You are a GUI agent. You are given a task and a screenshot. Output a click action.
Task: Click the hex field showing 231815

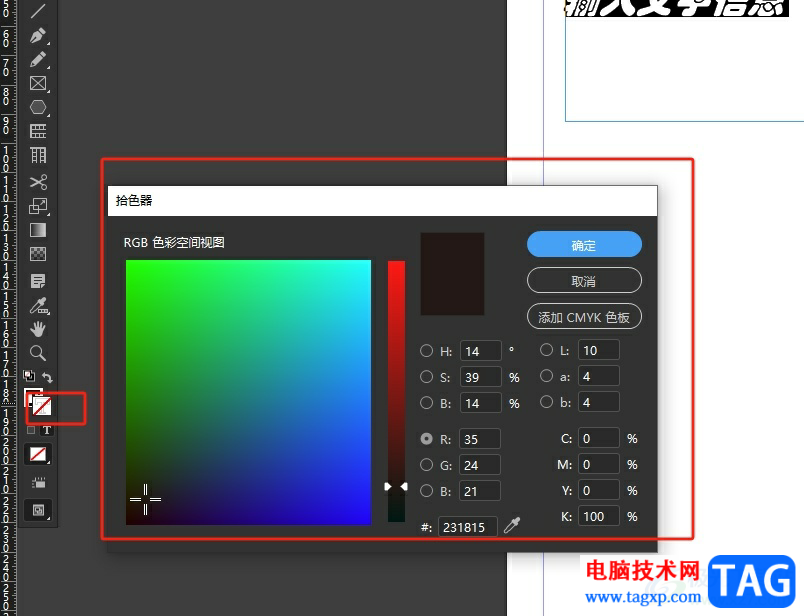(x=468, y=527)
